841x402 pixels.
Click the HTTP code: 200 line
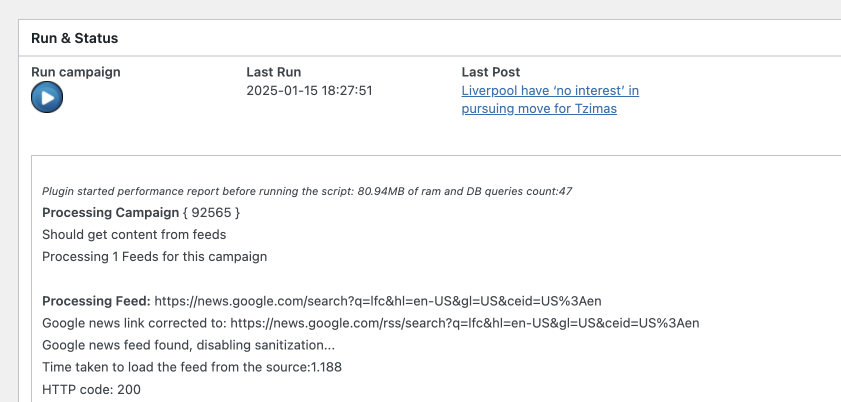click(91, 388)
